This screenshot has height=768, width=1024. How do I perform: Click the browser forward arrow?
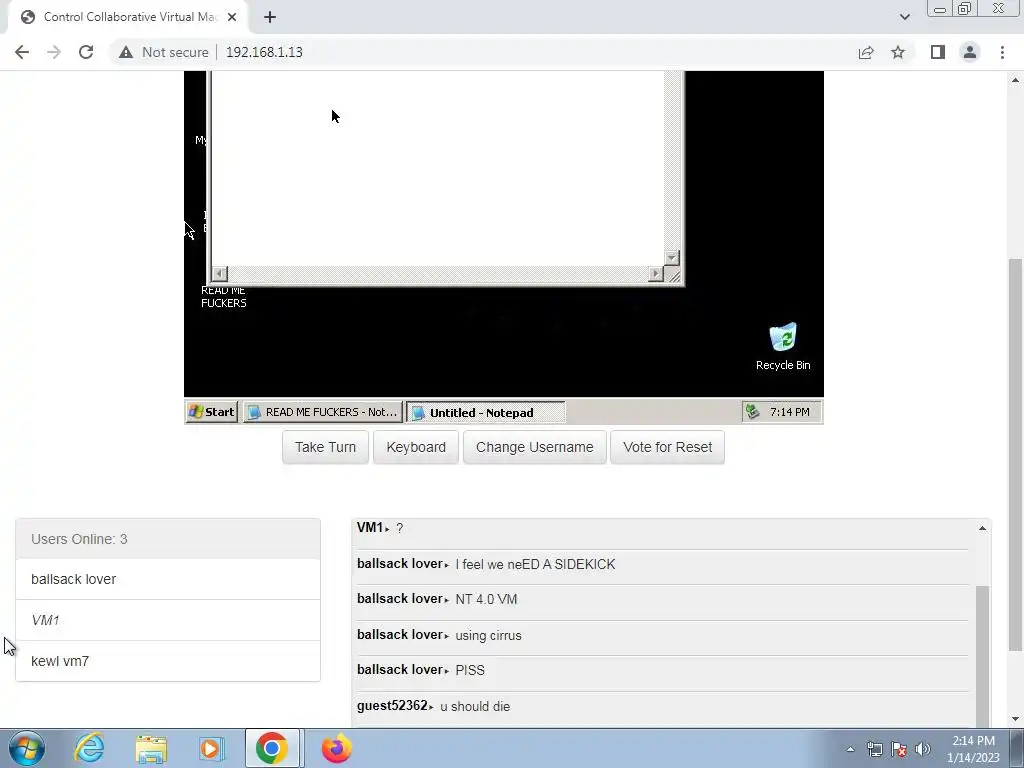tap(54, 52)
